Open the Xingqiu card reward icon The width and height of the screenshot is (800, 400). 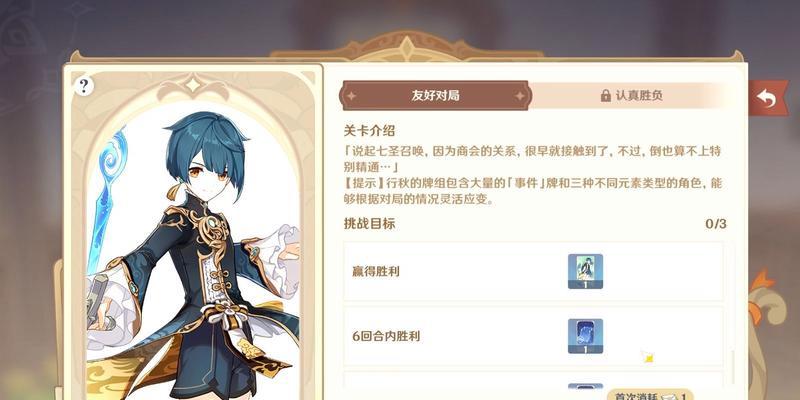(x=585, y=271)
